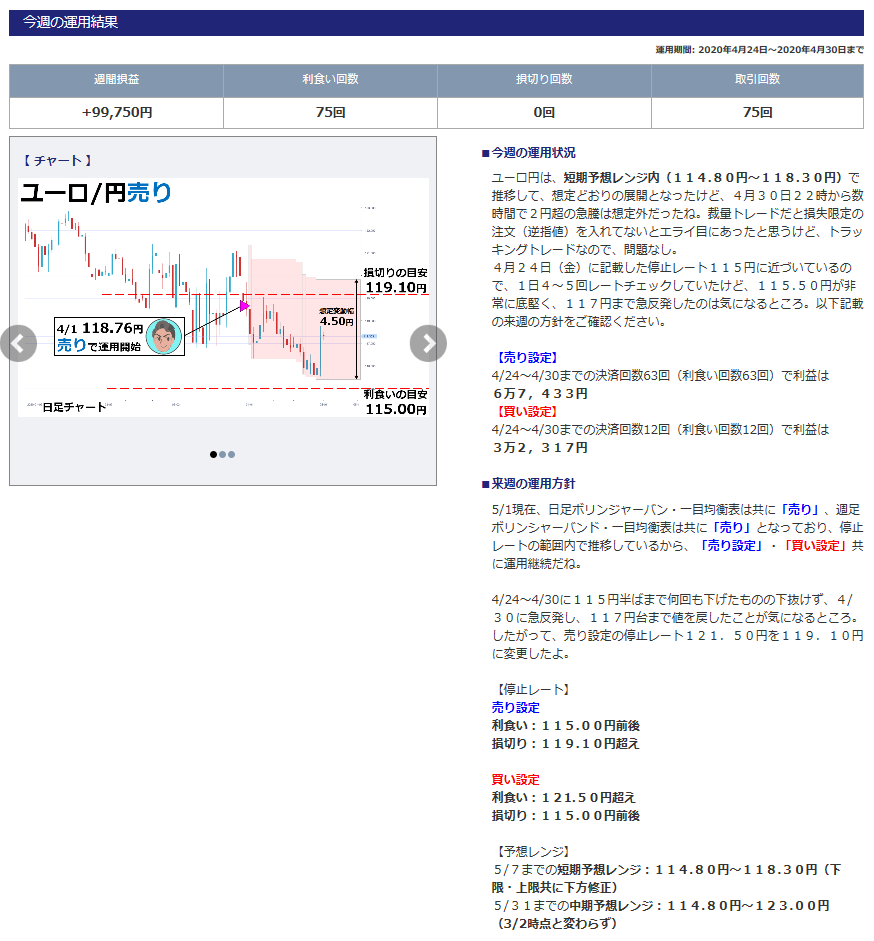
Task: Click the 取引回数 column header
Action: 758,80
